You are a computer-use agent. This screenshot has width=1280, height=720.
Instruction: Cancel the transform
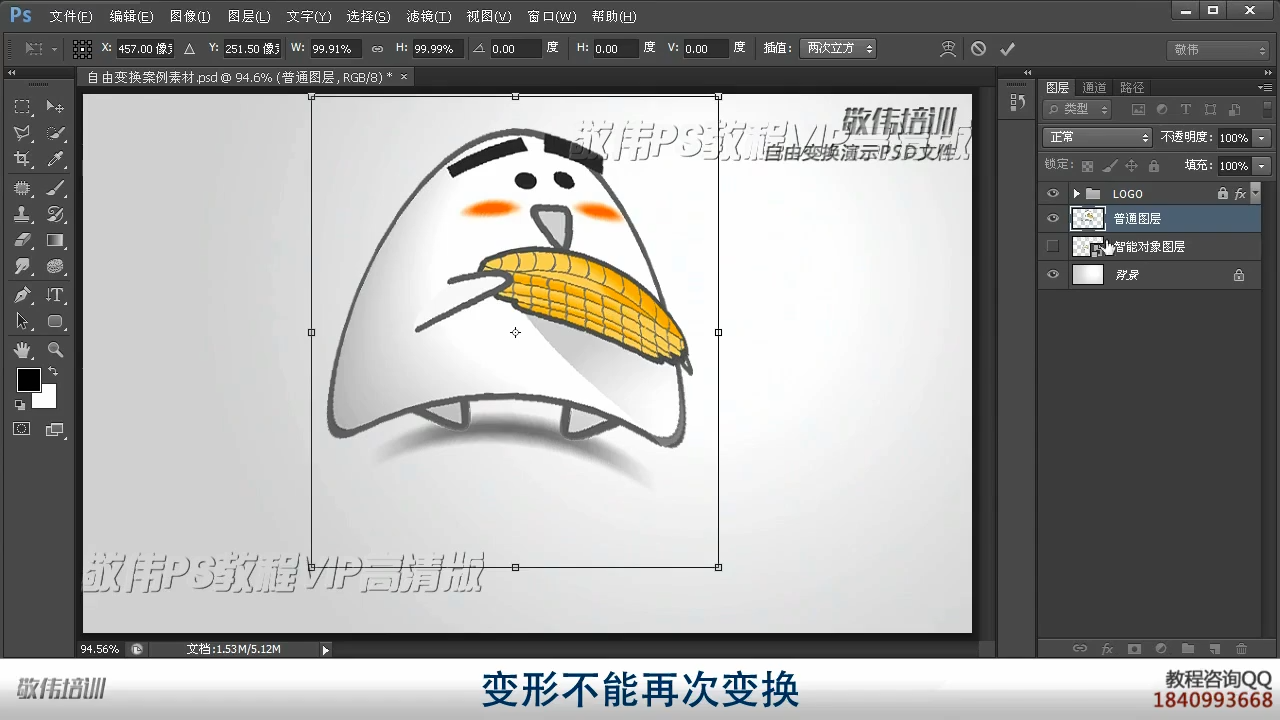tap(978, 48)
